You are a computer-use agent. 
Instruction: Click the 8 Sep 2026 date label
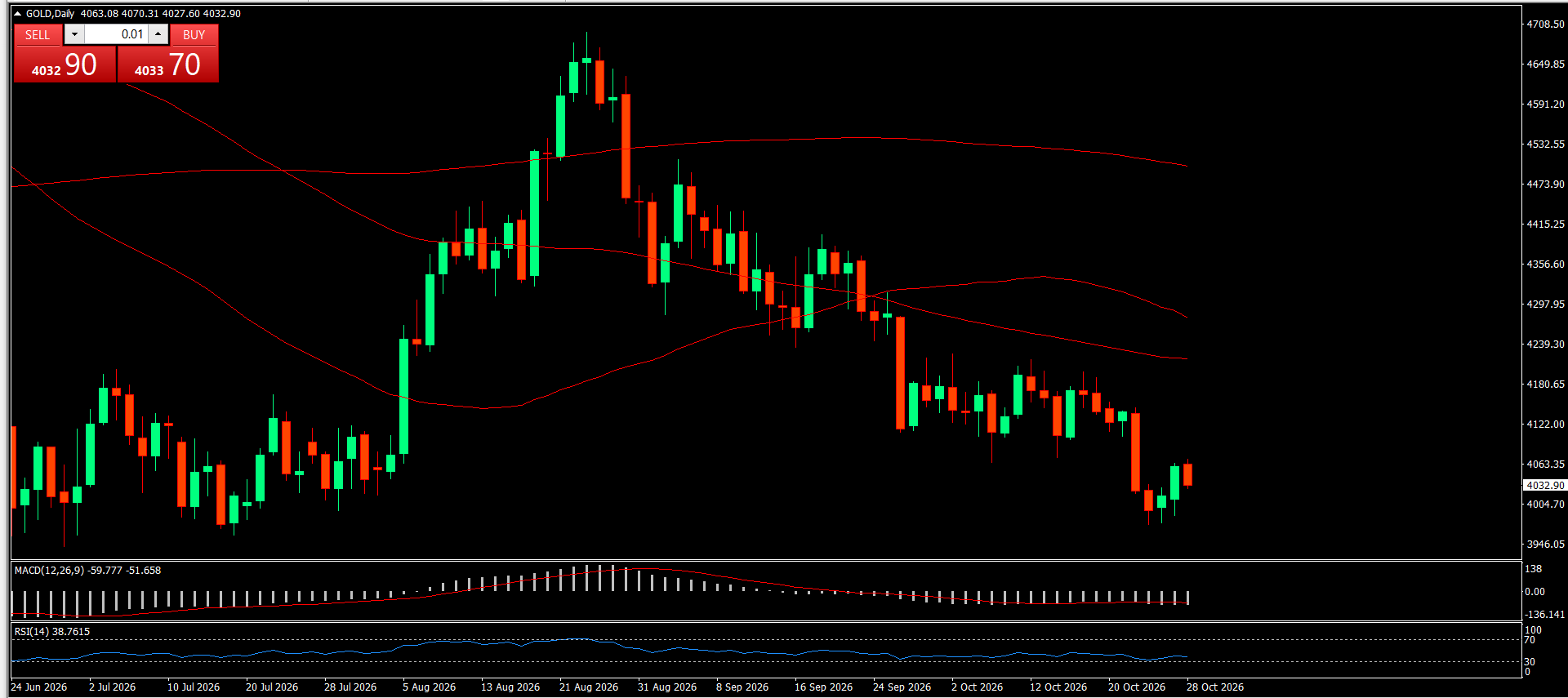click(742, 687)
